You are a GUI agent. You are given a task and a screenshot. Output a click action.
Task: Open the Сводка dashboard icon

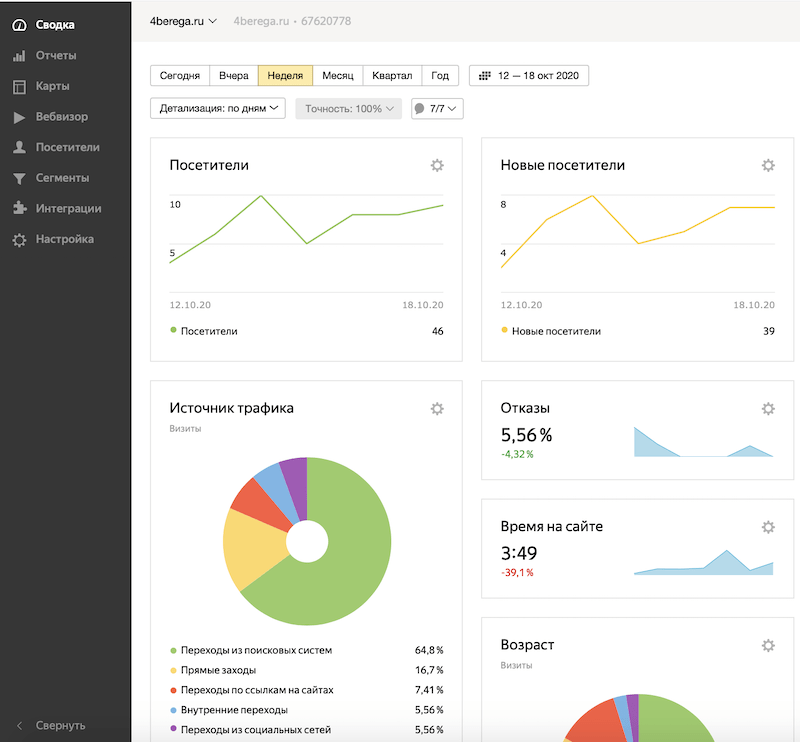19,25
